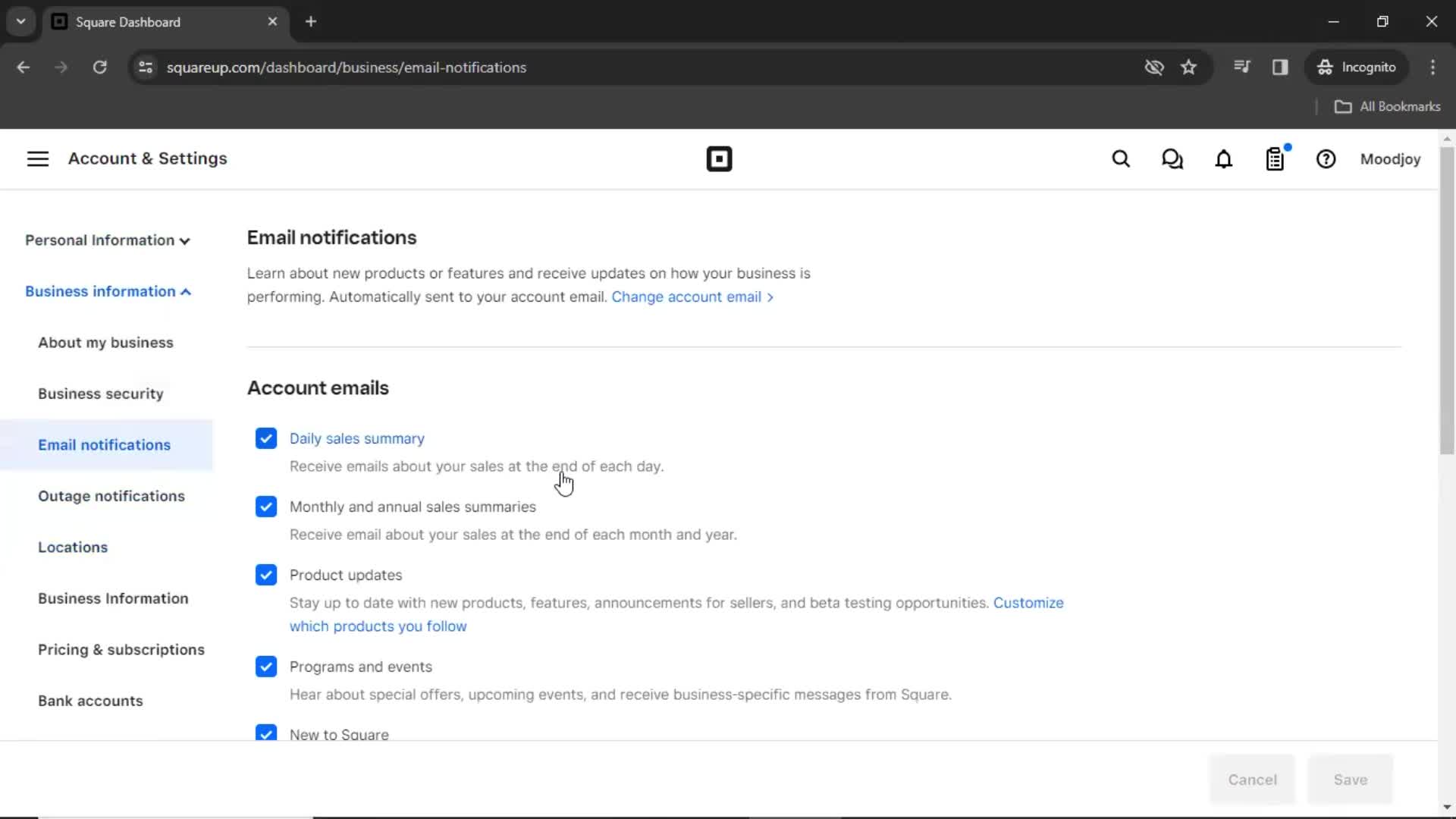
Task: Click the Square logo in header
Action: tap(719, 159)
